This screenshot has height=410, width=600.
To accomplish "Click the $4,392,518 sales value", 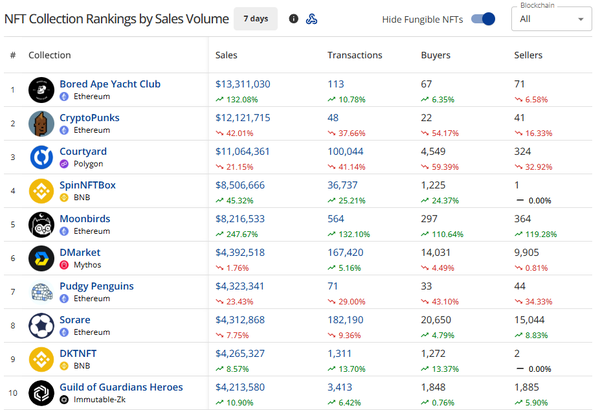I will point(240,252).
